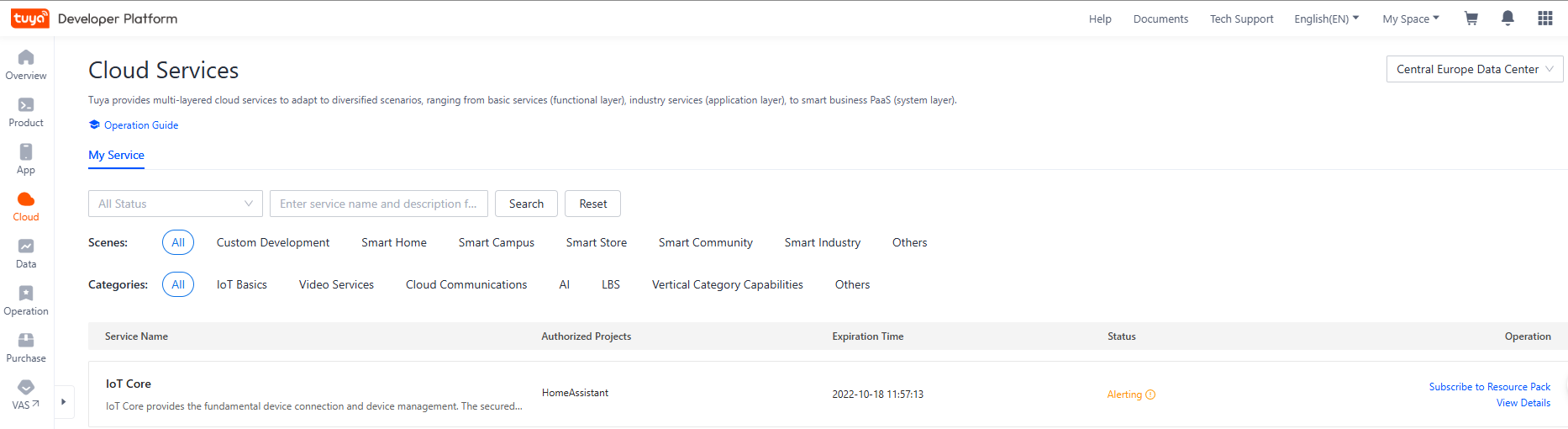Open Tech Support
The width and height of the screenshot is (1568, 429).
tap(1241, 19)
